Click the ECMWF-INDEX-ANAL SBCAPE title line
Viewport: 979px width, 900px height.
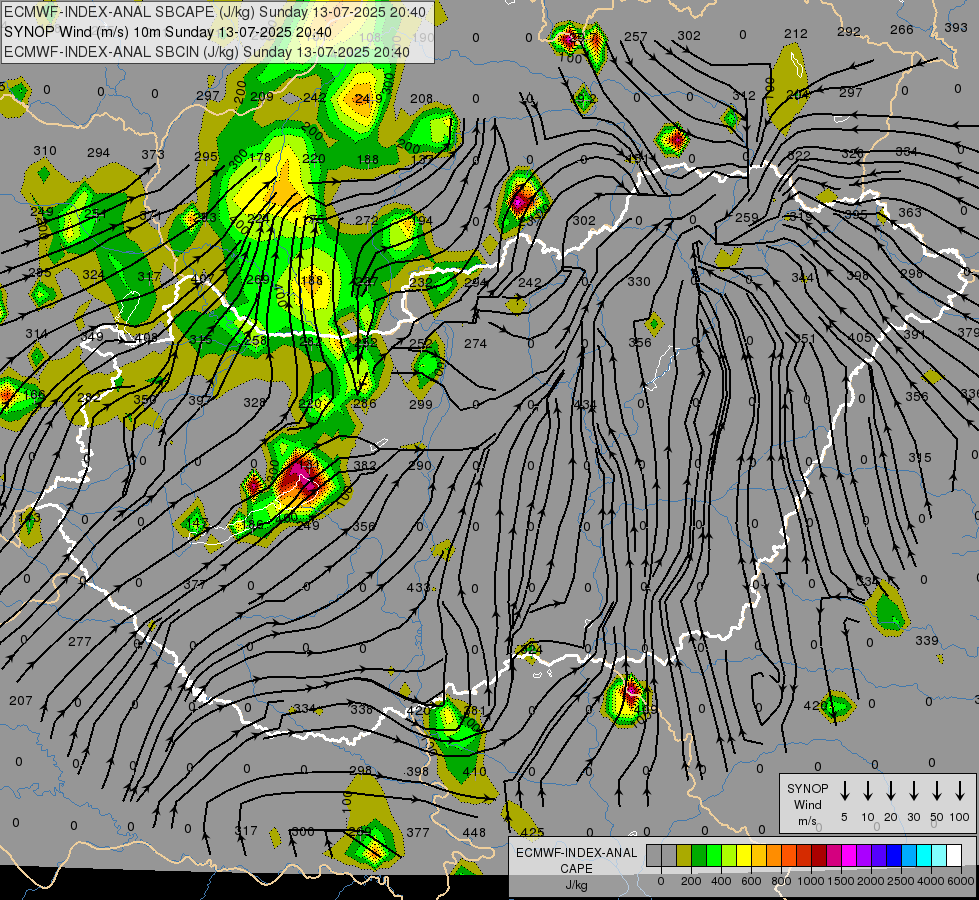coord(215,12)
